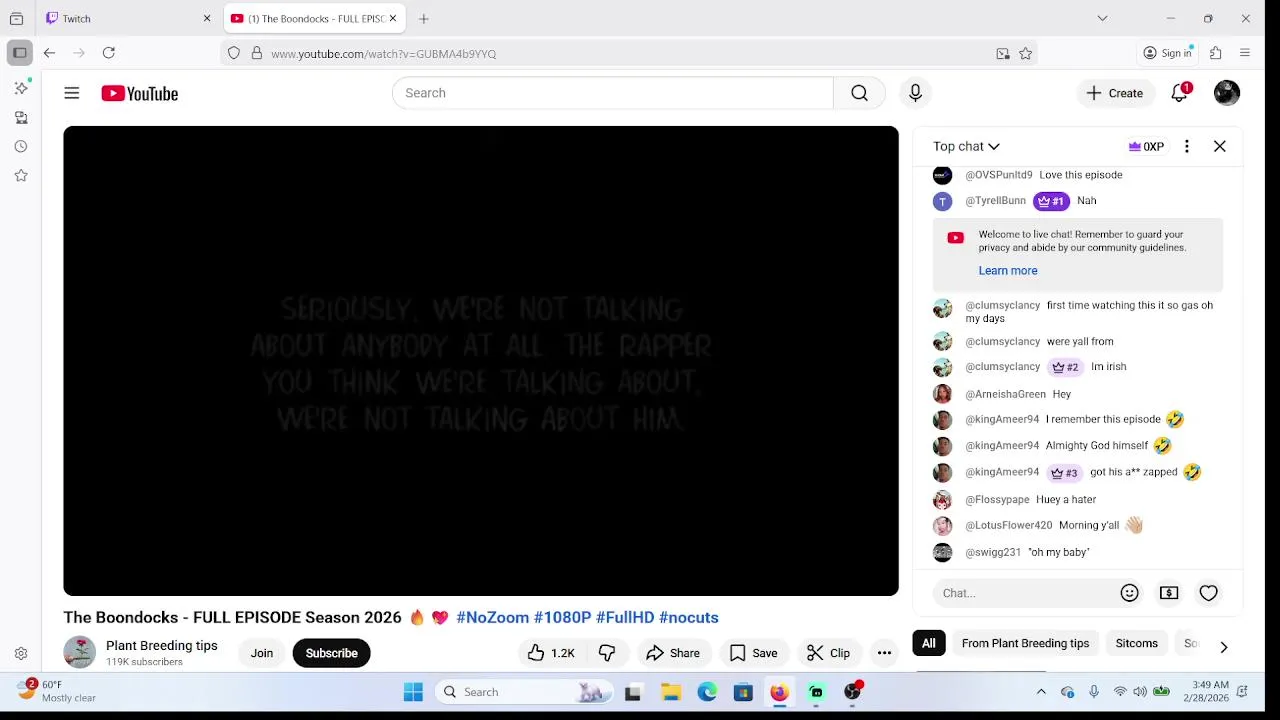The height and width of the screenshot is (720, 1280).
Task: Open the emoji picker in chat
Action: click(1129, 593)
